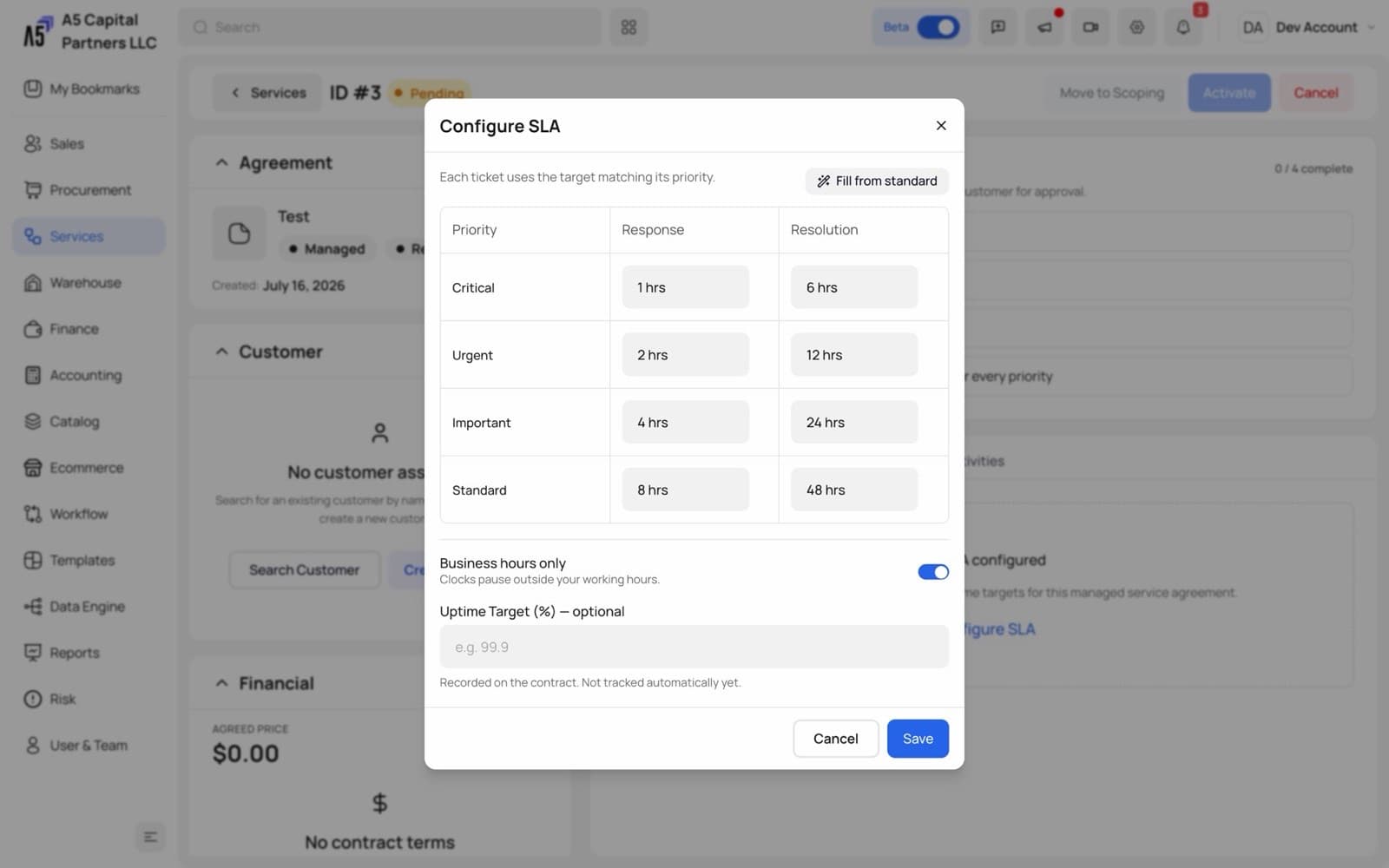
Task: Focus the Uptime Target input
Action: click(x=694, y=647)
